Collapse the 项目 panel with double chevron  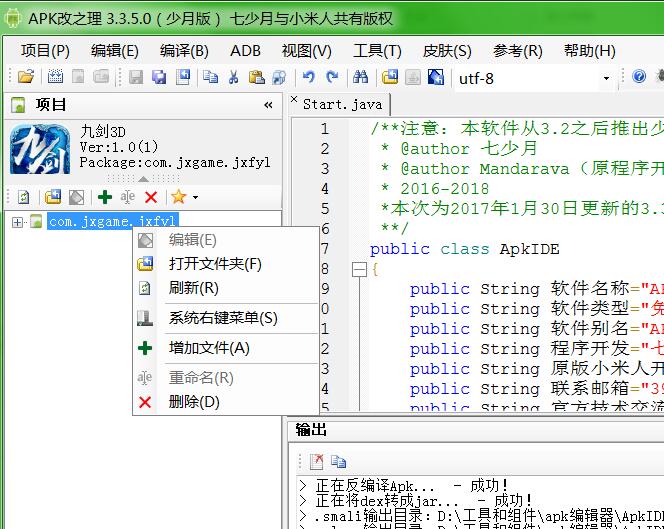(x=268, y=105)
